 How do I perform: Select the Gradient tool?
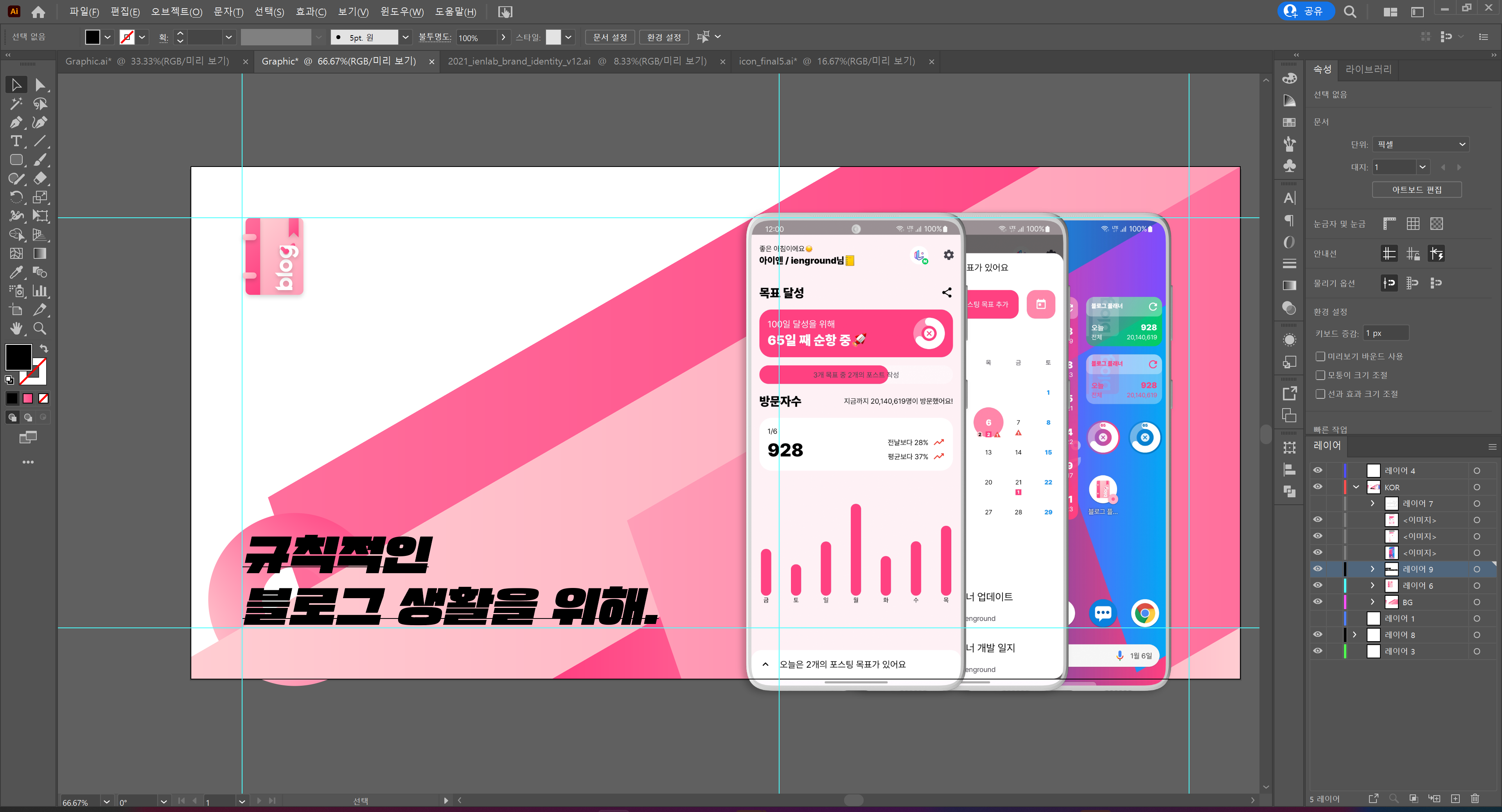[x=40, y=254]
